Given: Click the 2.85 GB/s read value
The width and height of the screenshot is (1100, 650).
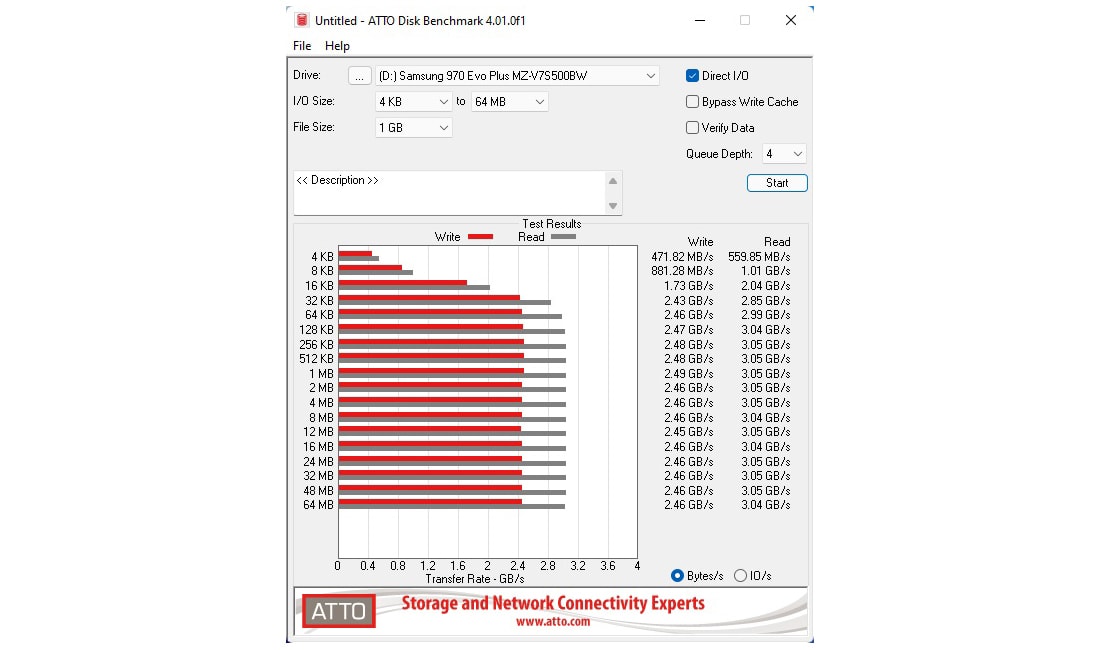Looking at the screenshot, I should [765, 301].
